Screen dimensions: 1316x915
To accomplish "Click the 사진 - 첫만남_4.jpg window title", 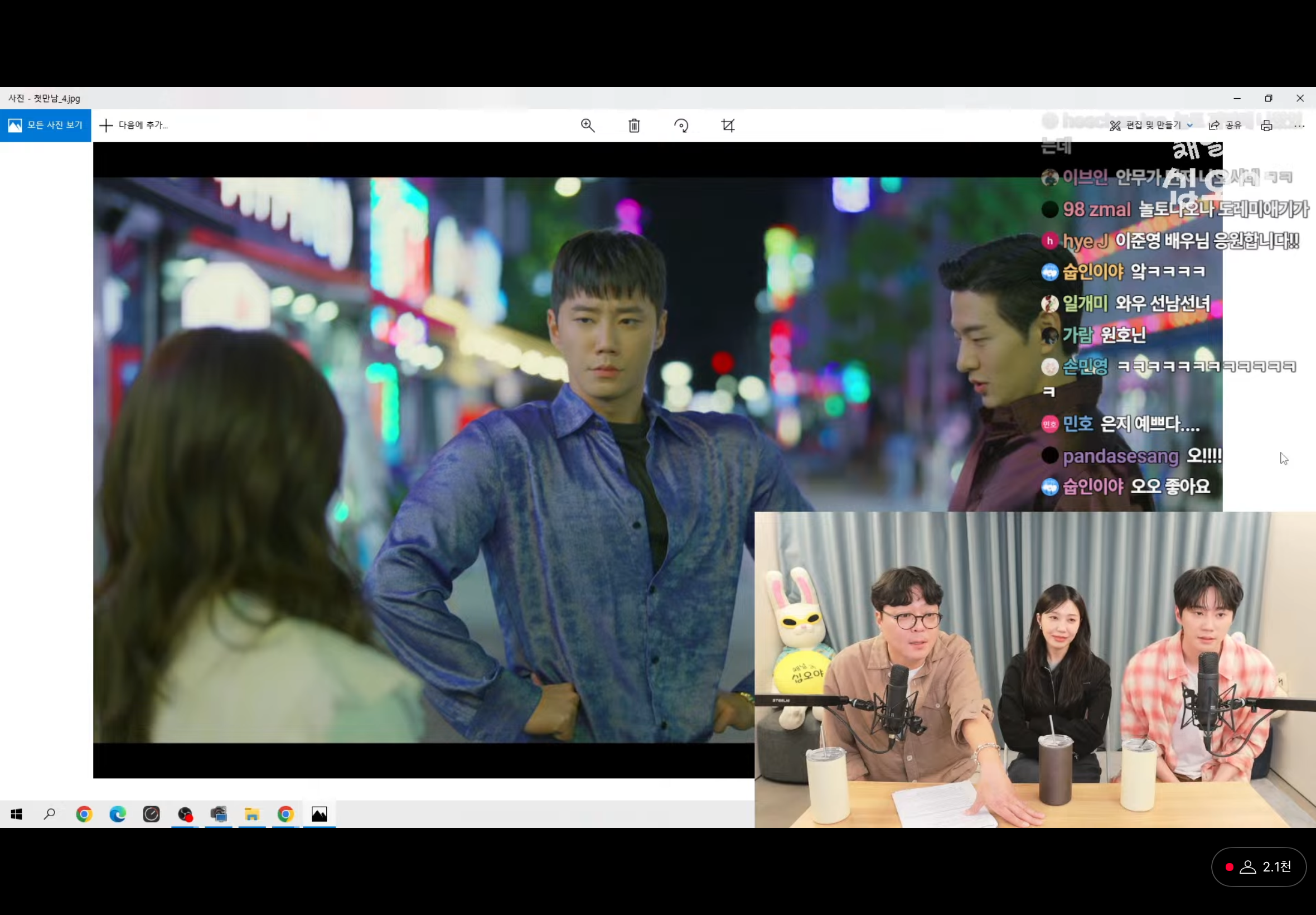I will point(44,99).
